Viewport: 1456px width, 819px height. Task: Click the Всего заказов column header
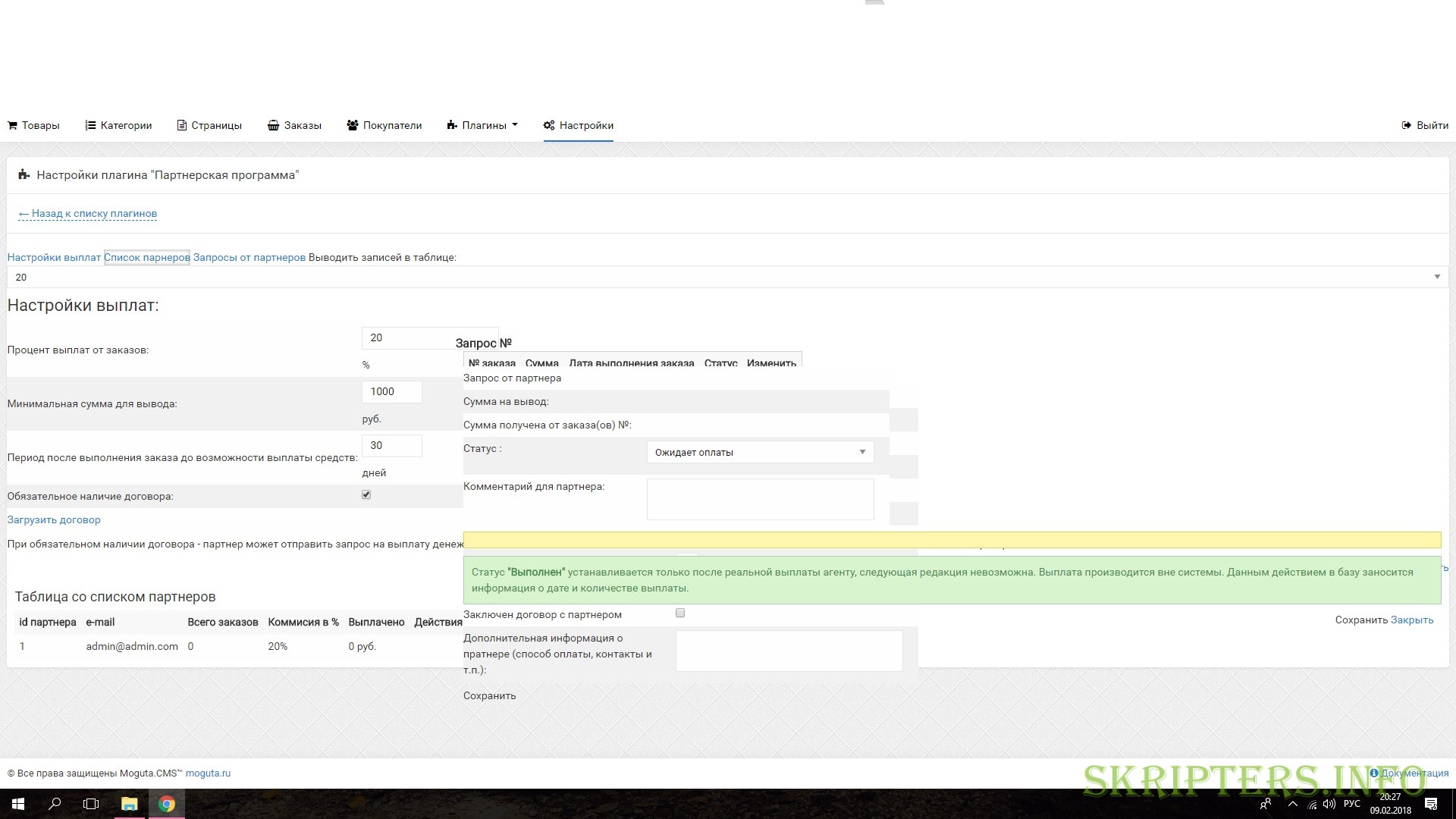tap(223, 622)
